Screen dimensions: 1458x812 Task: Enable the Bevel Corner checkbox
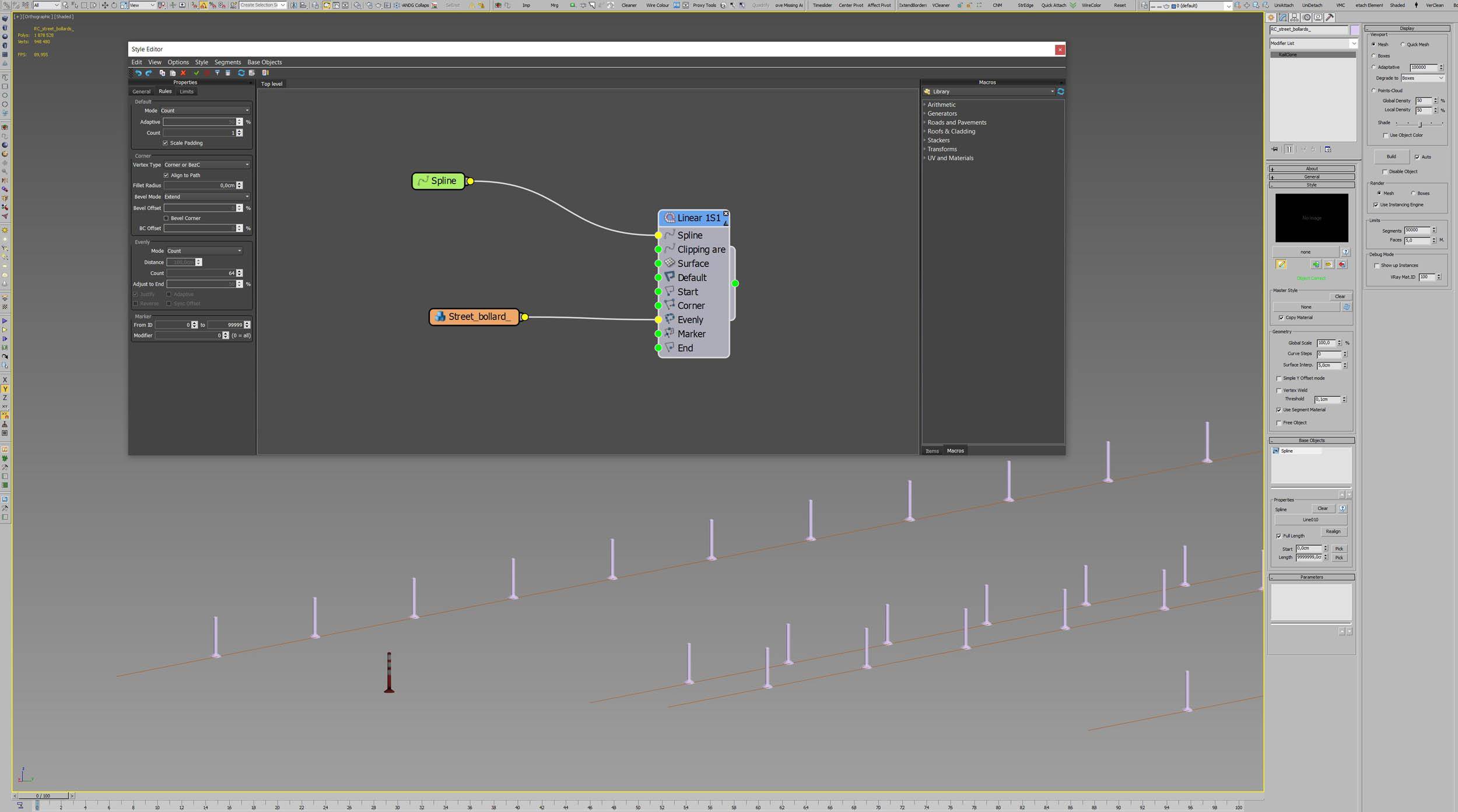[166, 218]
